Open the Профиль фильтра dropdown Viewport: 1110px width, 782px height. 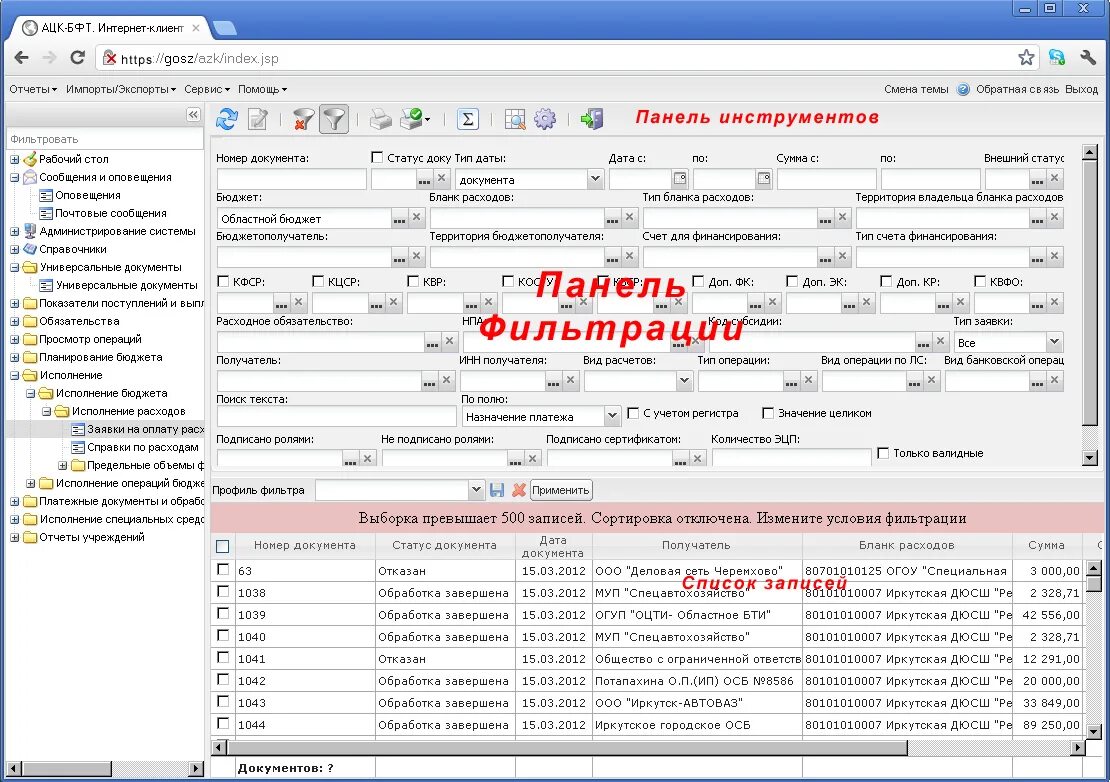(476, 490)
